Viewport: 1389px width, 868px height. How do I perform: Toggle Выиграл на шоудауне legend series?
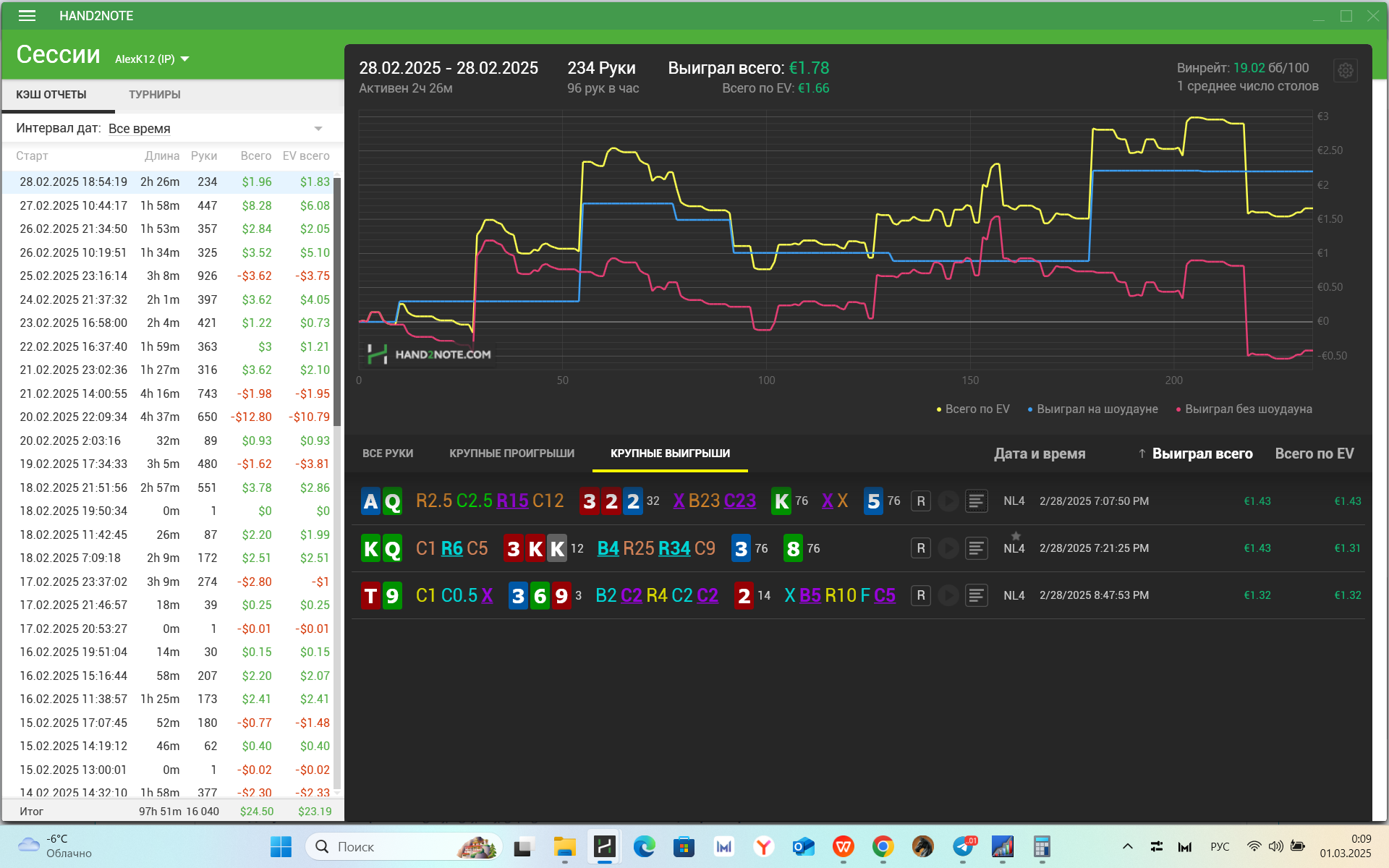(x=1092, y=409)
